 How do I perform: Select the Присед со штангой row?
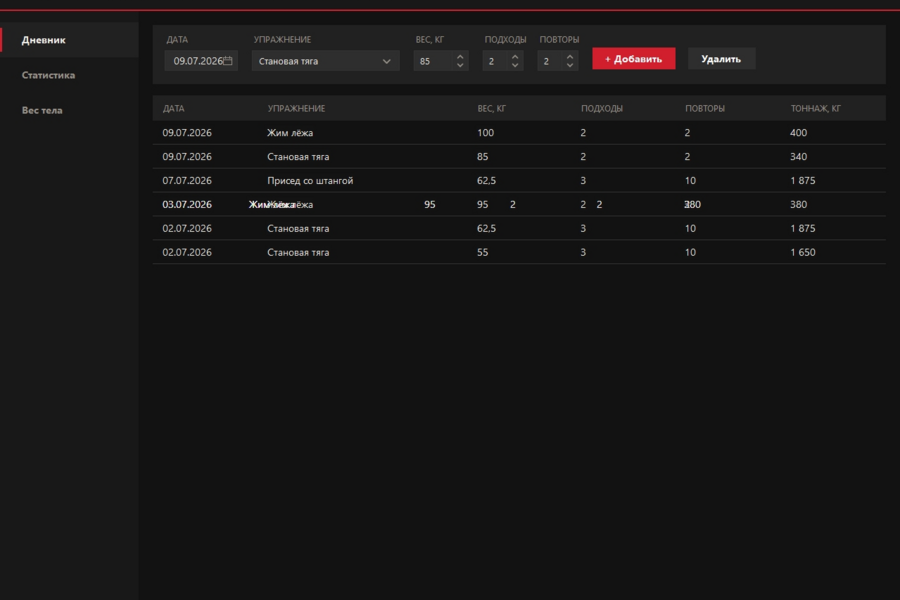click(x=519, y=180)
